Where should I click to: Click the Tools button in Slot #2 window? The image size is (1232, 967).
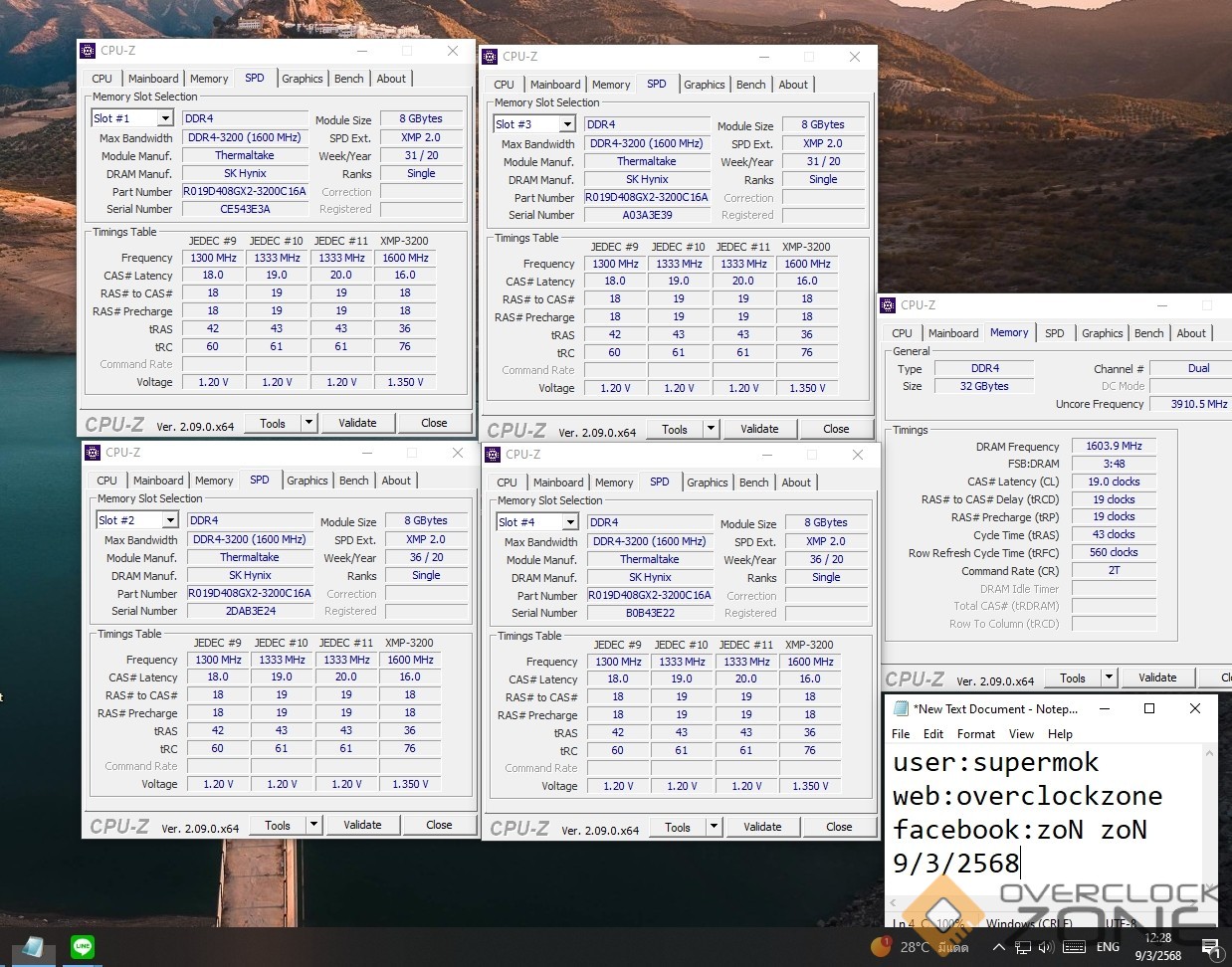click(x=278, y=825)
